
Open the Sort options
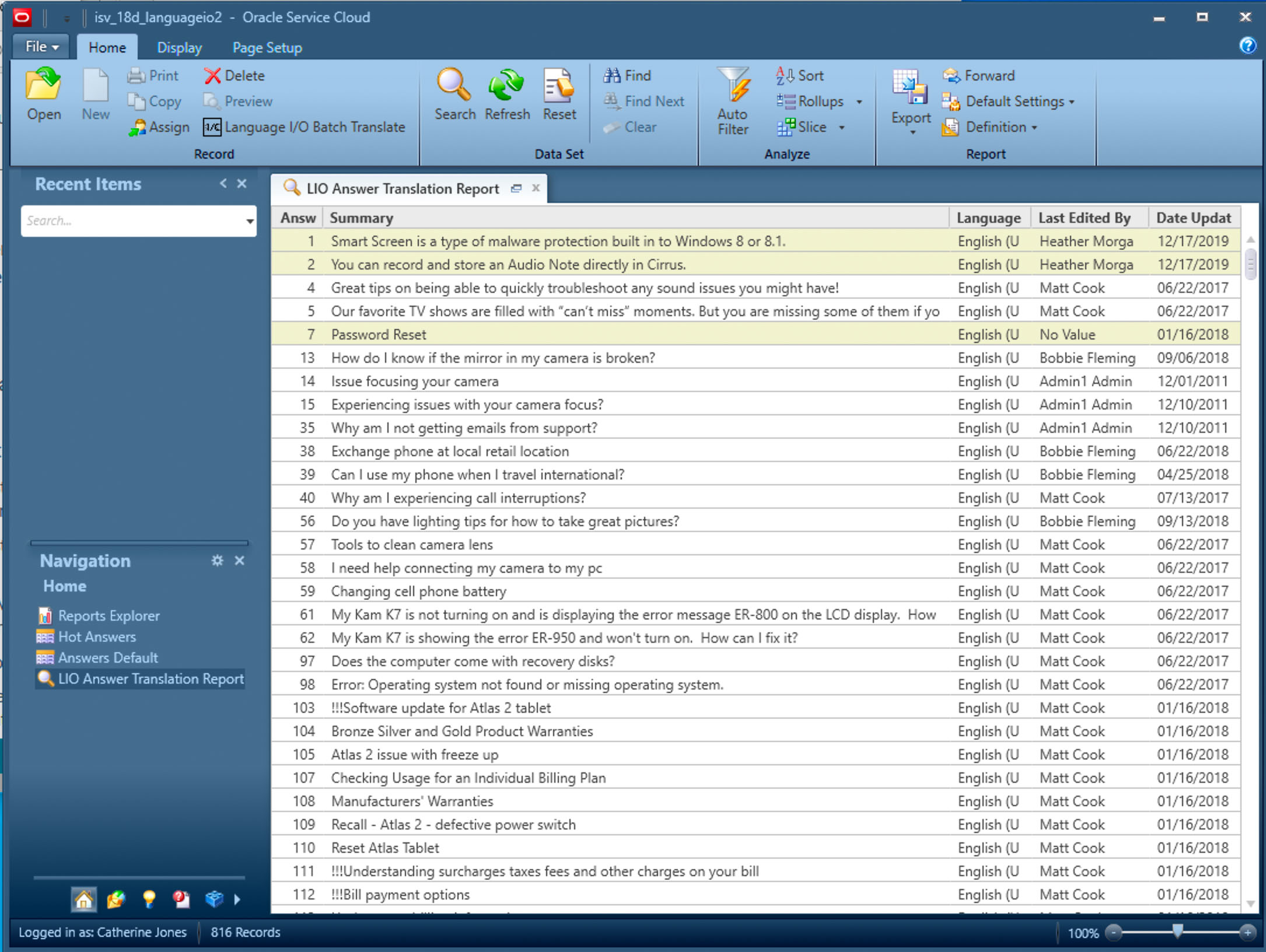[x=800, y=76]
